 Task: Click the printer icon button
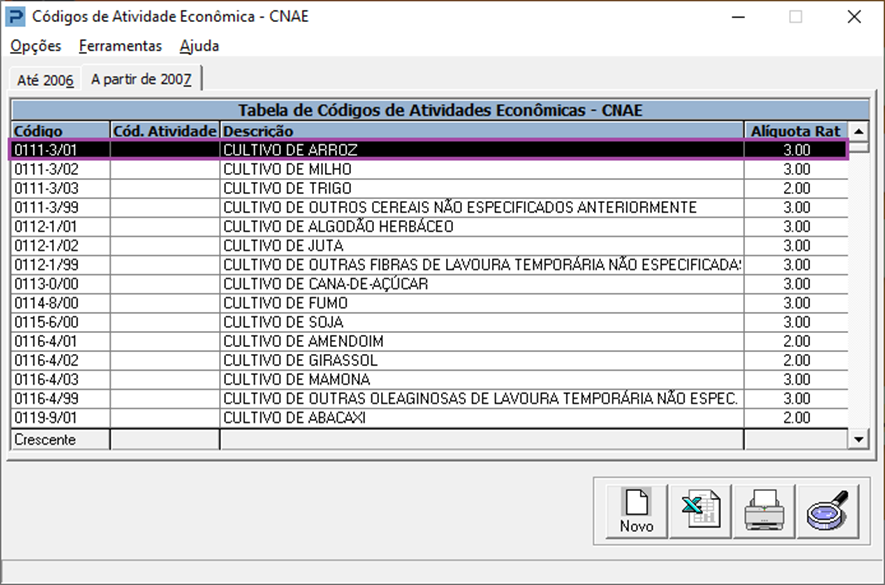tap(764, 510)
